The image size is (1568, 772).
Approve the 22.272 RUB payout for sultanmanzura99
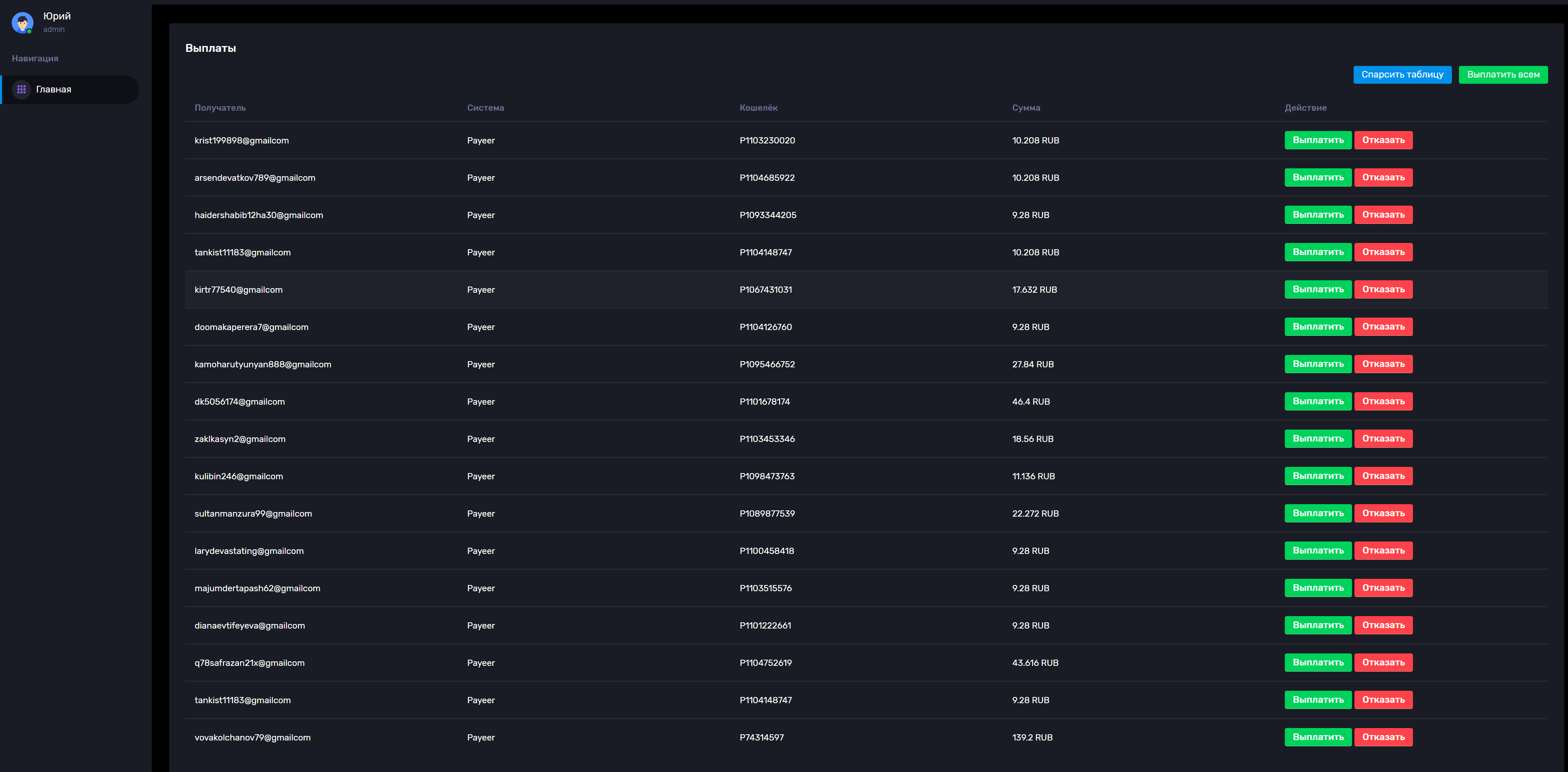click(1317, 513)
